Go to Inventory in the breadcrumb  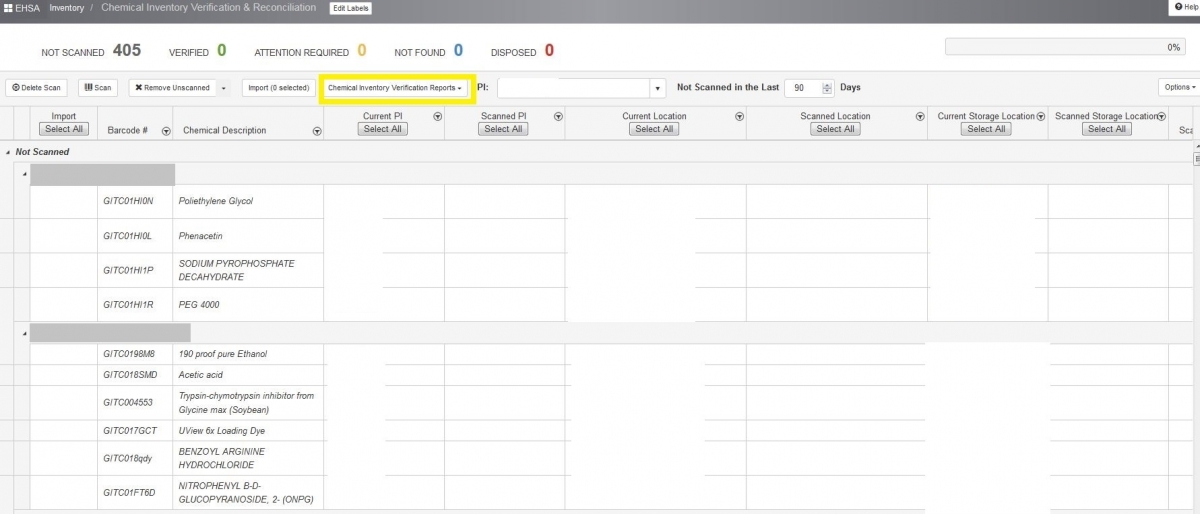(67, 8)
